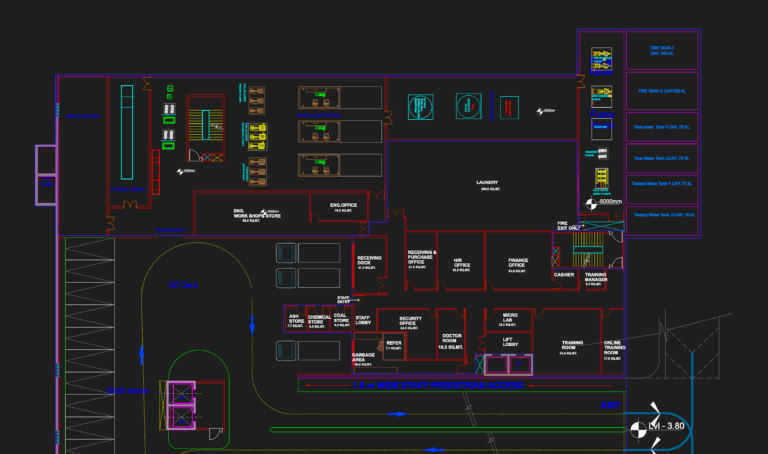This screenshot has width=768, height=454.
Task: Select the LVL - 3.80 level marker text
Action: pos(666,426)
